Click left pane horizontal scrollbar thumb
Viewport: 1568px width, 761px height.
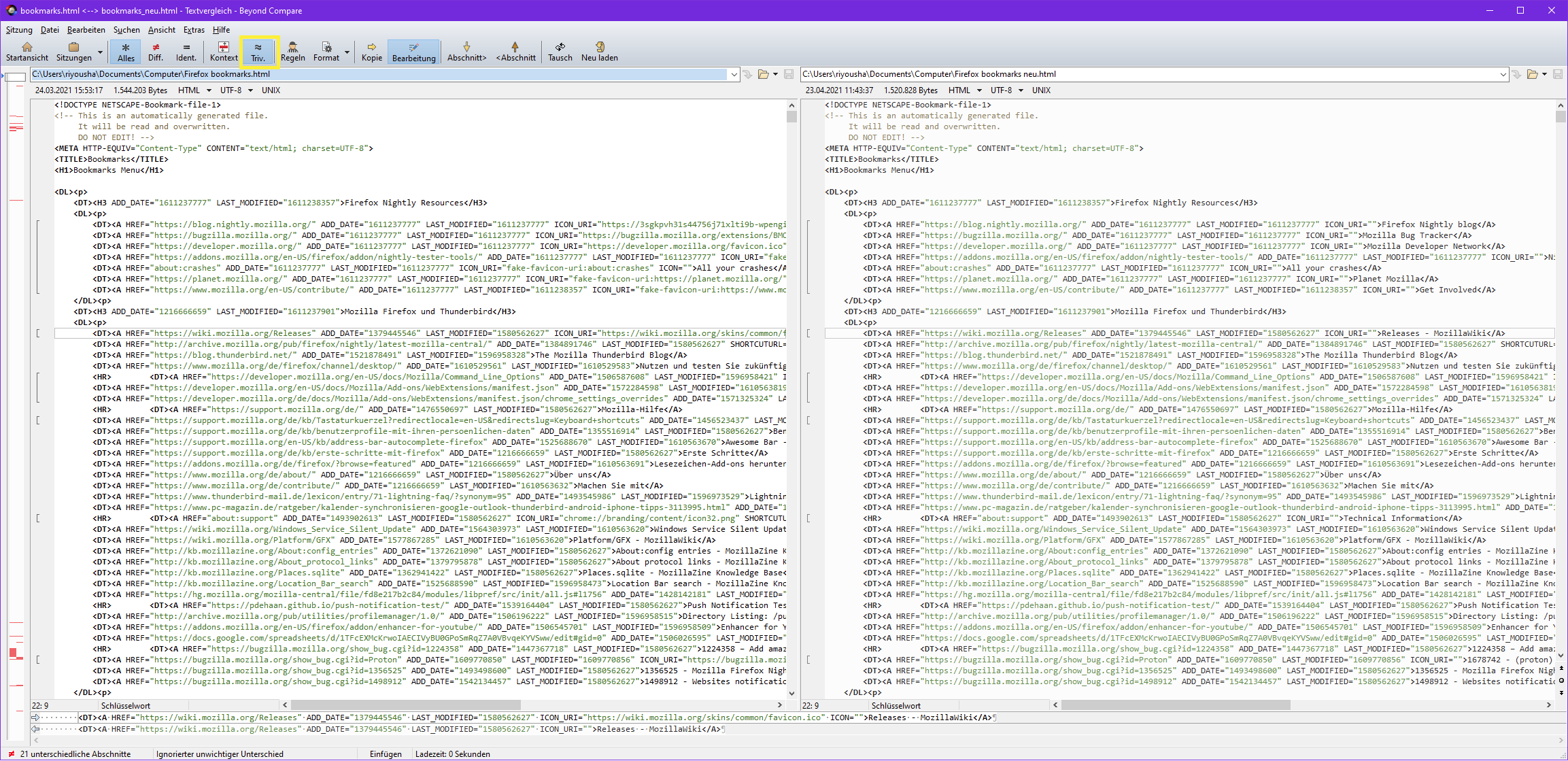pos(405,705)
